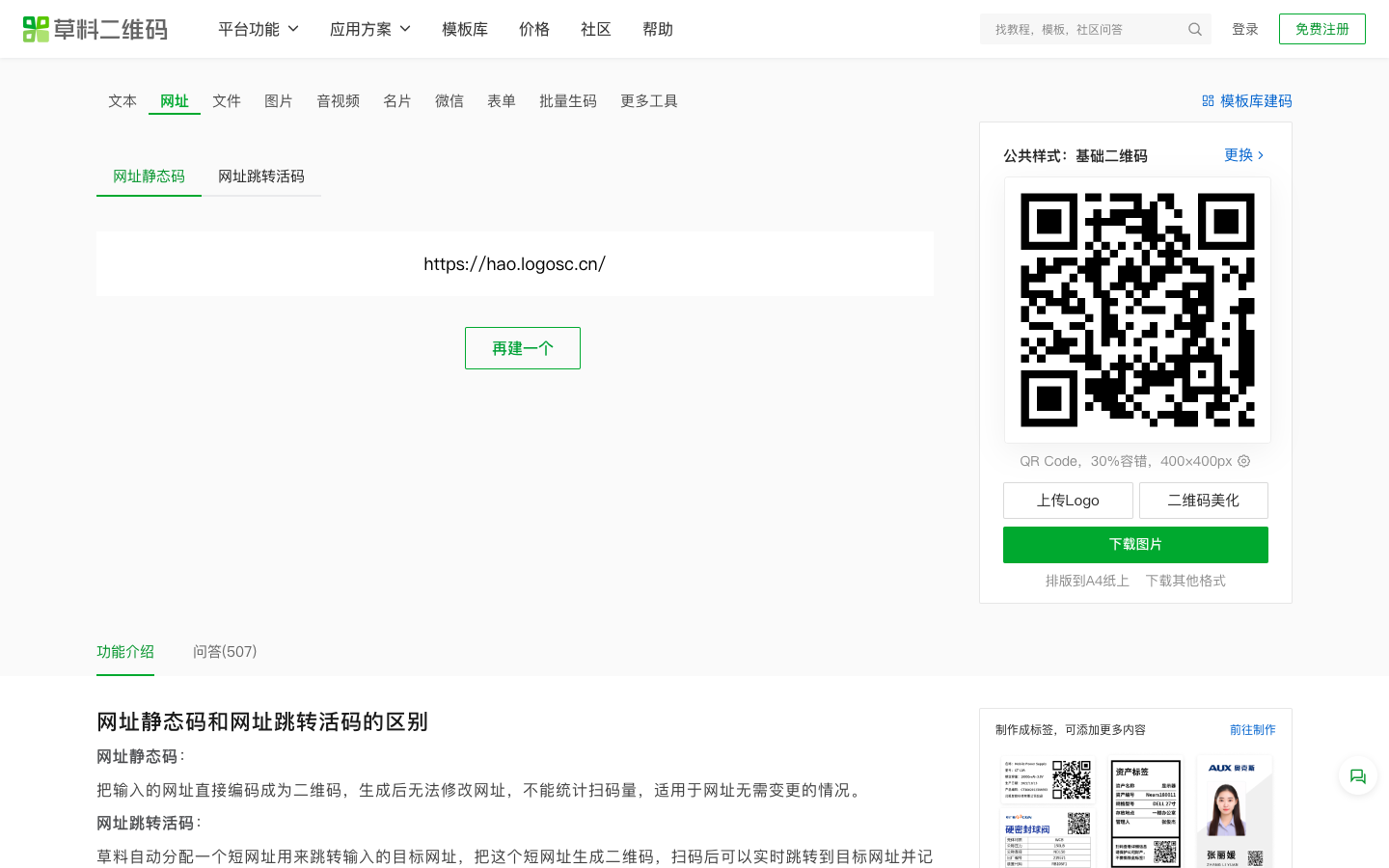
Task: Click the 模板库建码 grid icon
Action: click(1208, 101)
